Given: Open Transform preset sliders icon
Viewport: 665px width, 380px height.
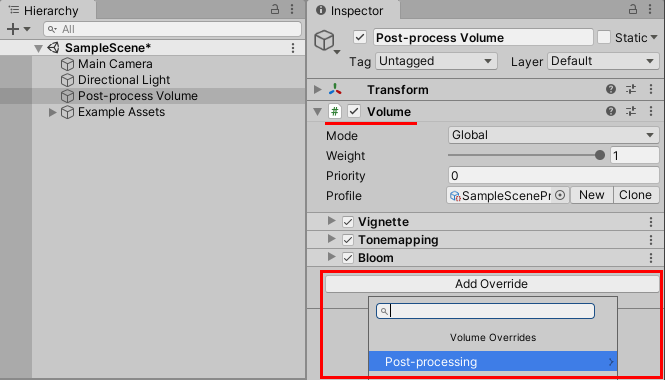Looking at the screenshot, I should 631,89.
